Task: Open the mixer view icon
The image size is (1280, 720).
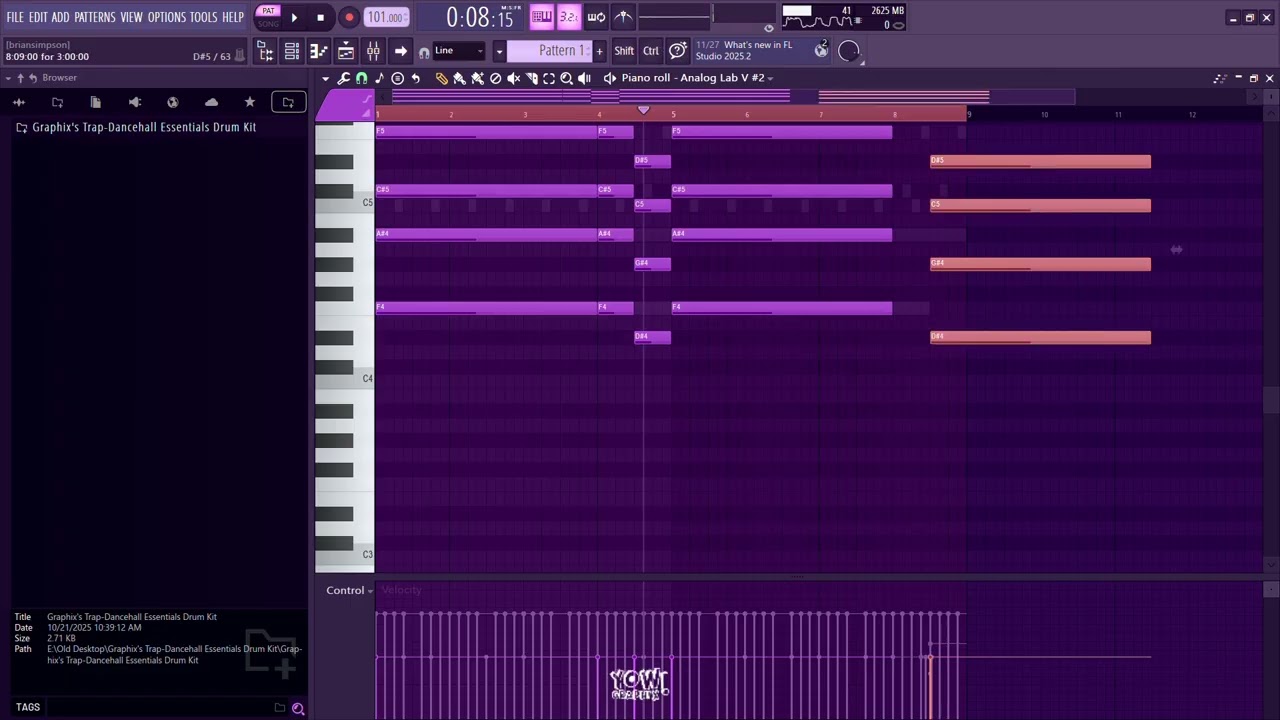Action: (x=372, y=50)
